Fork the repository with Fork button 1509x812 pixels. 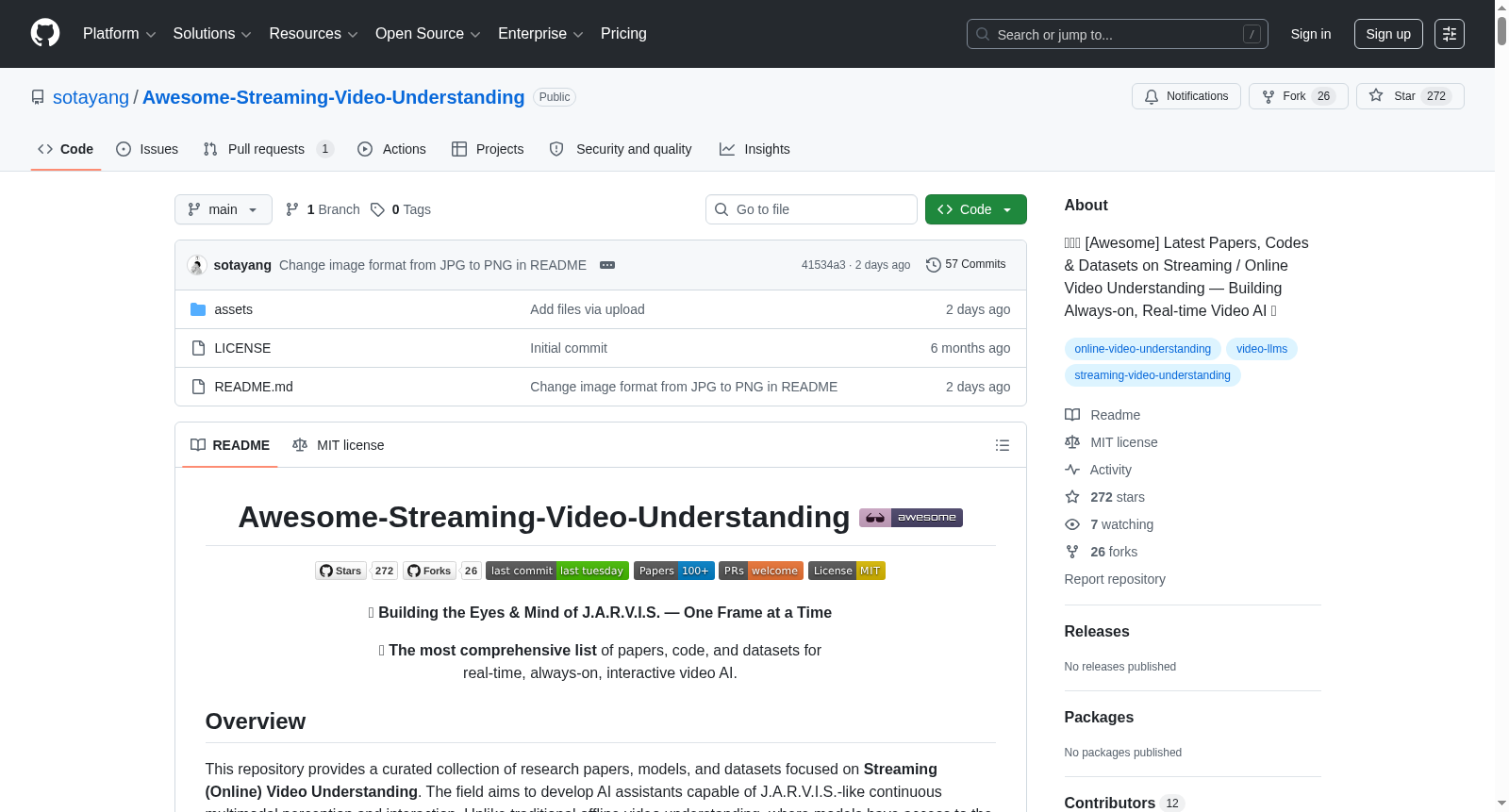tap(1298, 96)
